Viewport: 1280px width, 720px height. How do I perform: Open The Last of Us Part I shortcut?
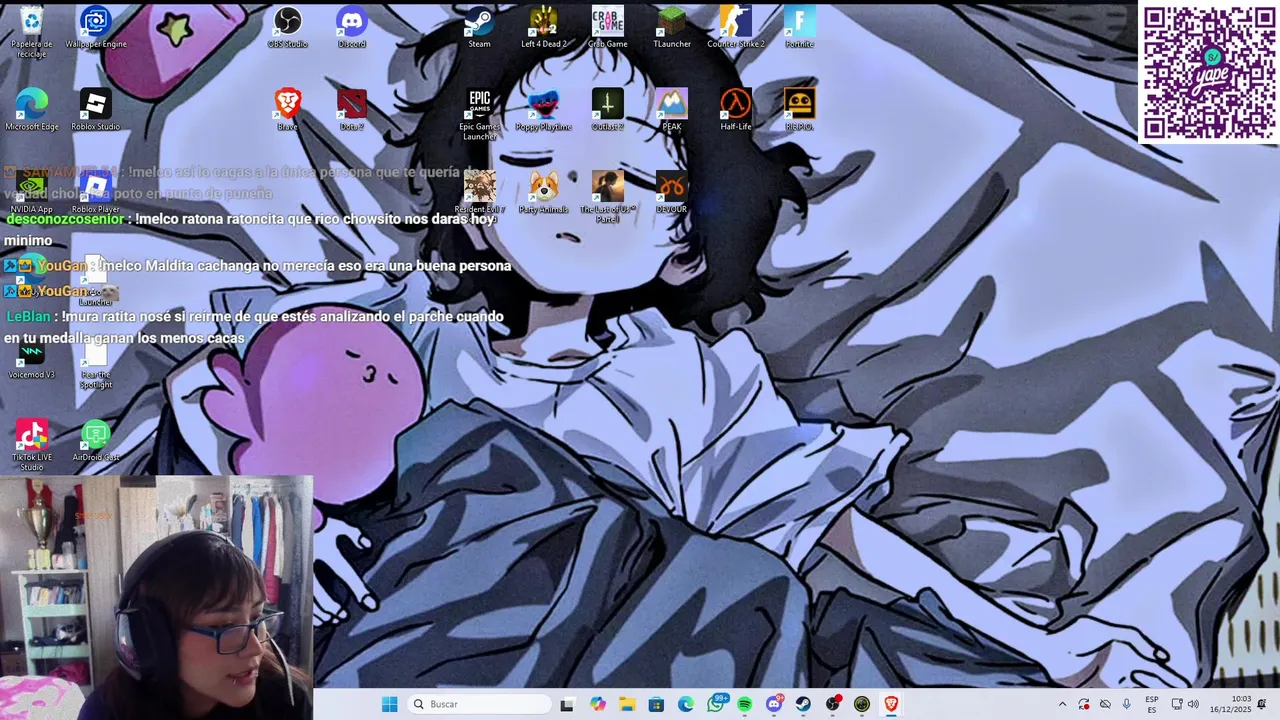608,197
